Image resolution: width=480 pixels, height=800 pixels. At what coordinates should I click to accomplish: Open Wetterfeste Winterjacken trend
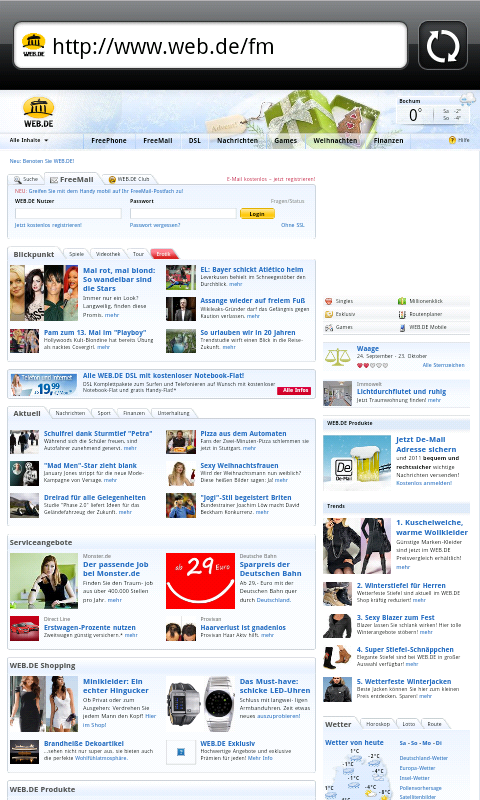click(404, 682)
